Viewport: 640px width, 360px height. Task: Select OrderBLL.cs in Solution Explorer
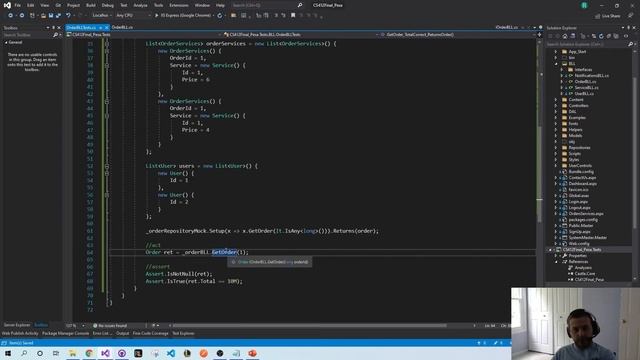[x=585, y=82]
